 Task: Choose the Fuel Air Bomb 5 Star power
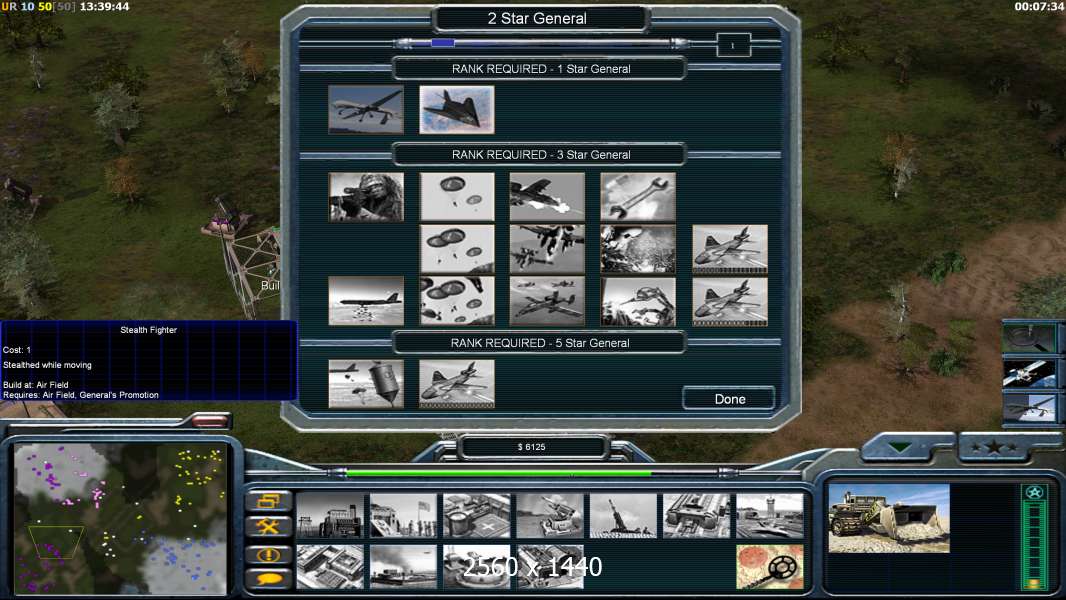366,384
